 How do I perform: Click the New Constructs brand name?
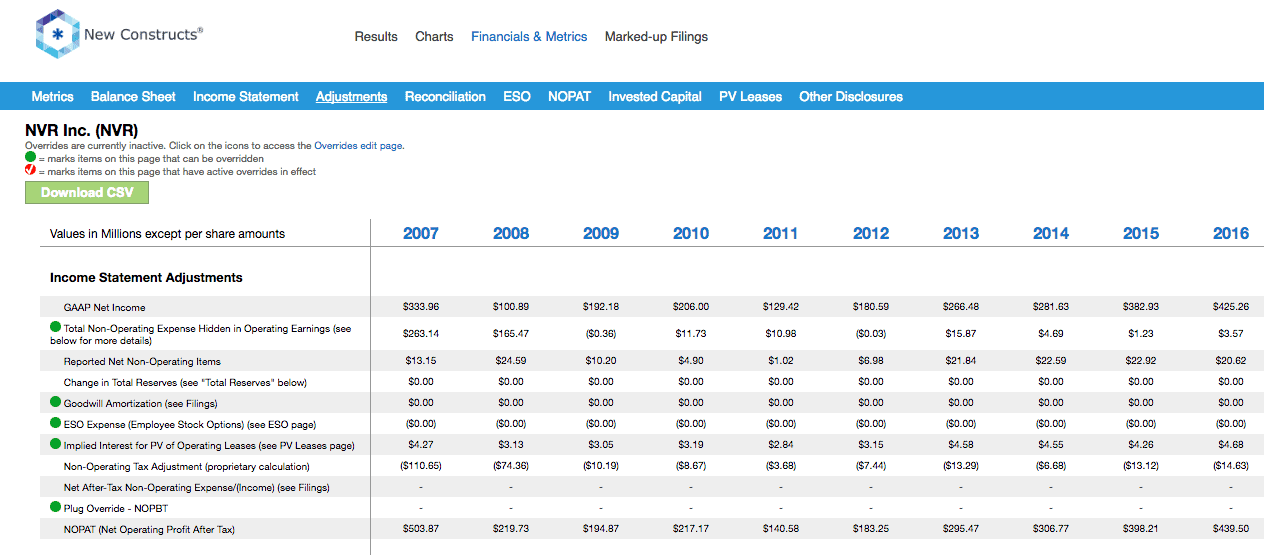pos(143,34)
